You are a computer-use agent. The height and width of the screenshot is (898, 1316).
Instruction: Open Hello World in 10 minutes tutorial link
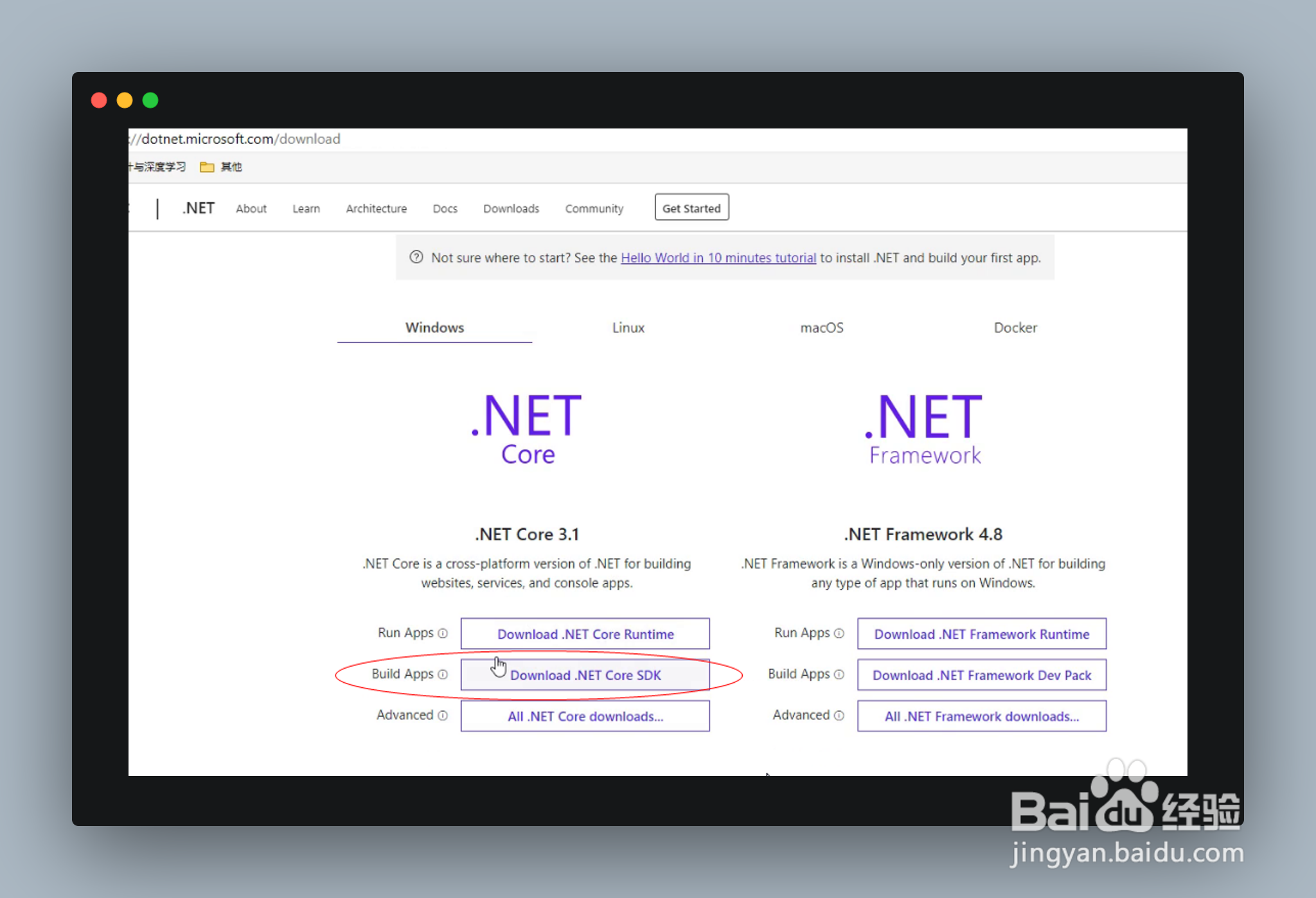click(718, 258)
